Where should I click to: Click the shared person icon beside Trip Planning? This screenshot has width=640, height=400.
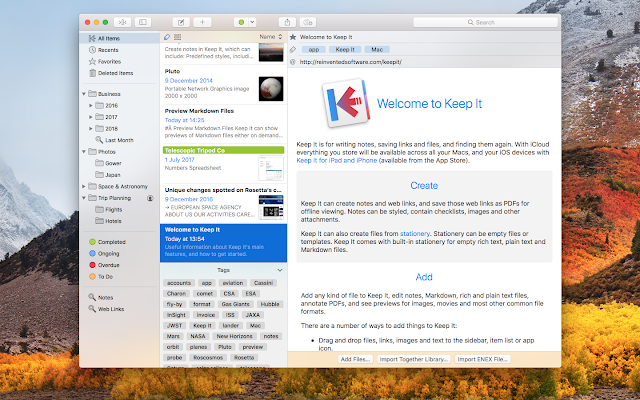coord(150,198)
